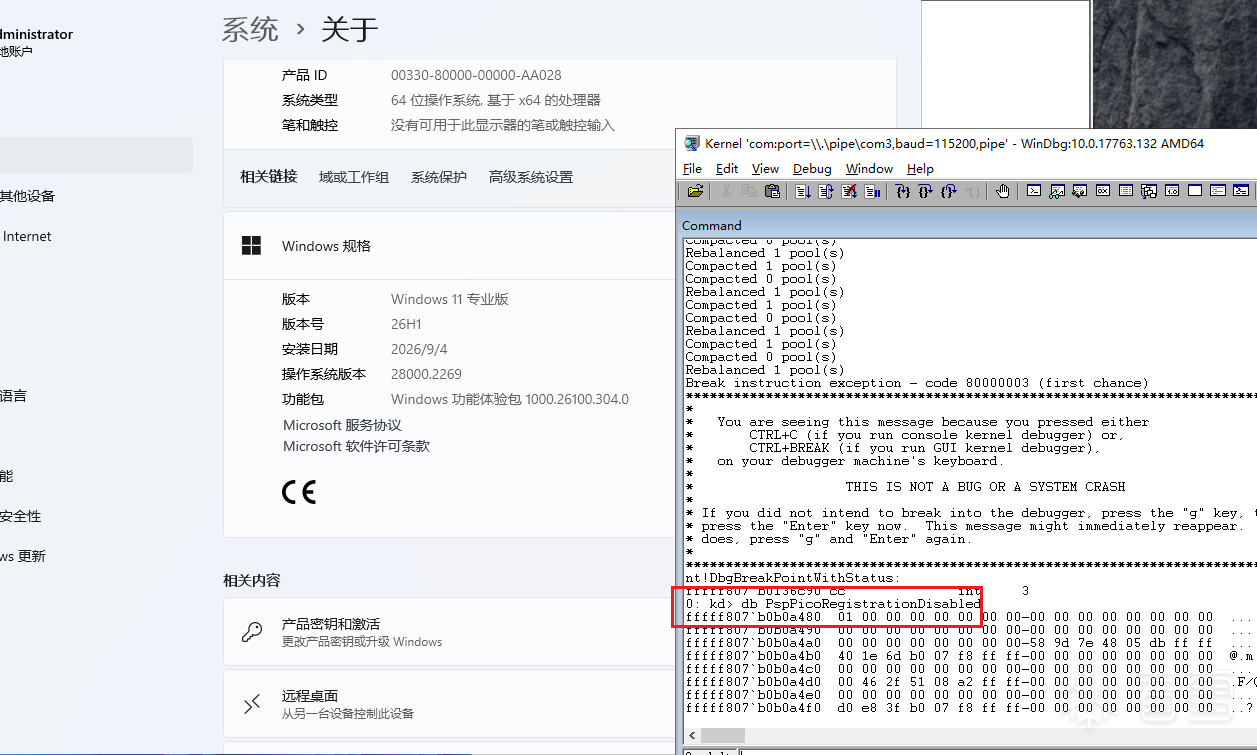Click the key icon for 产品密钥和激活
This screenshot has width=1257, height=755.
252,632
